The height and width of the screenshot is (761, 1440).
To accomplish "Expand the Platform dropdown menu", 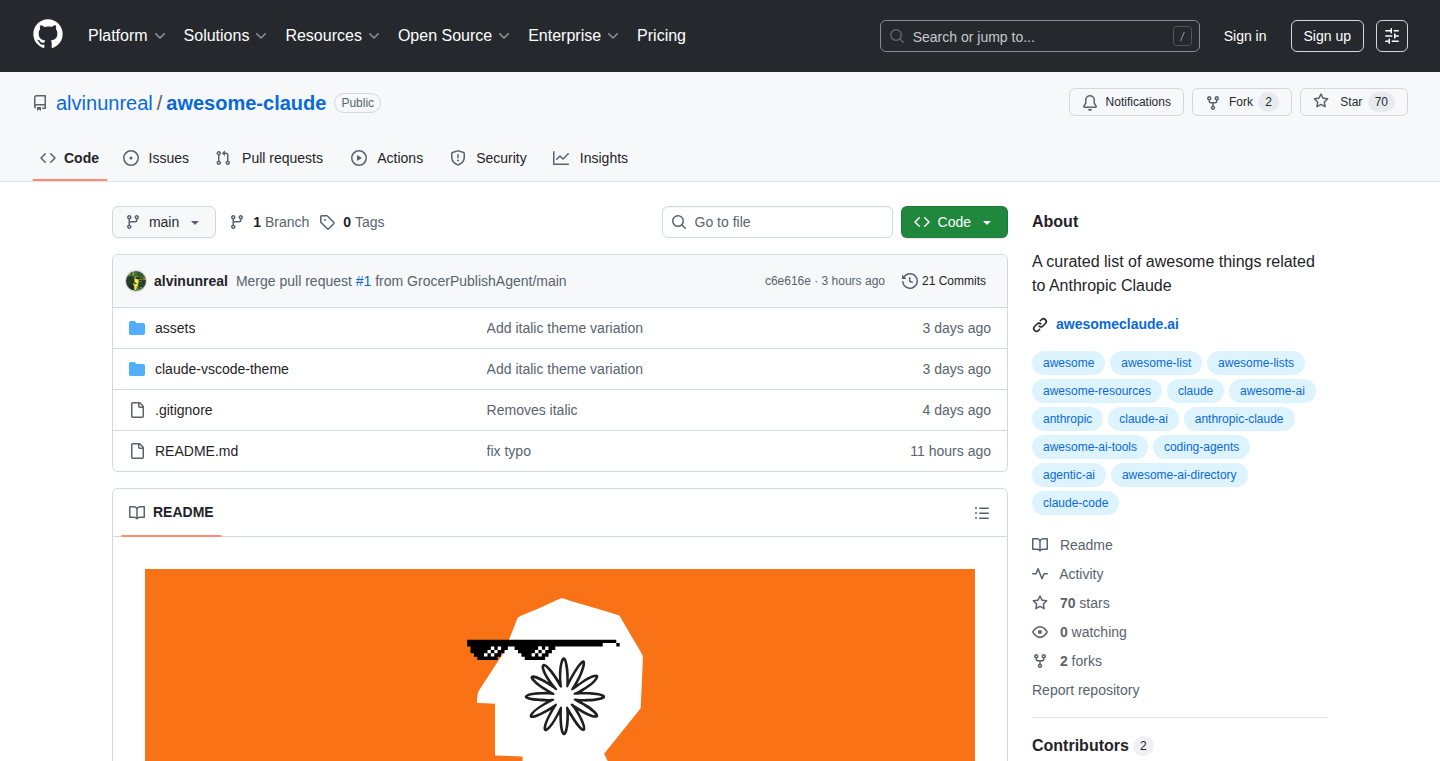I will tap(126, 36).
